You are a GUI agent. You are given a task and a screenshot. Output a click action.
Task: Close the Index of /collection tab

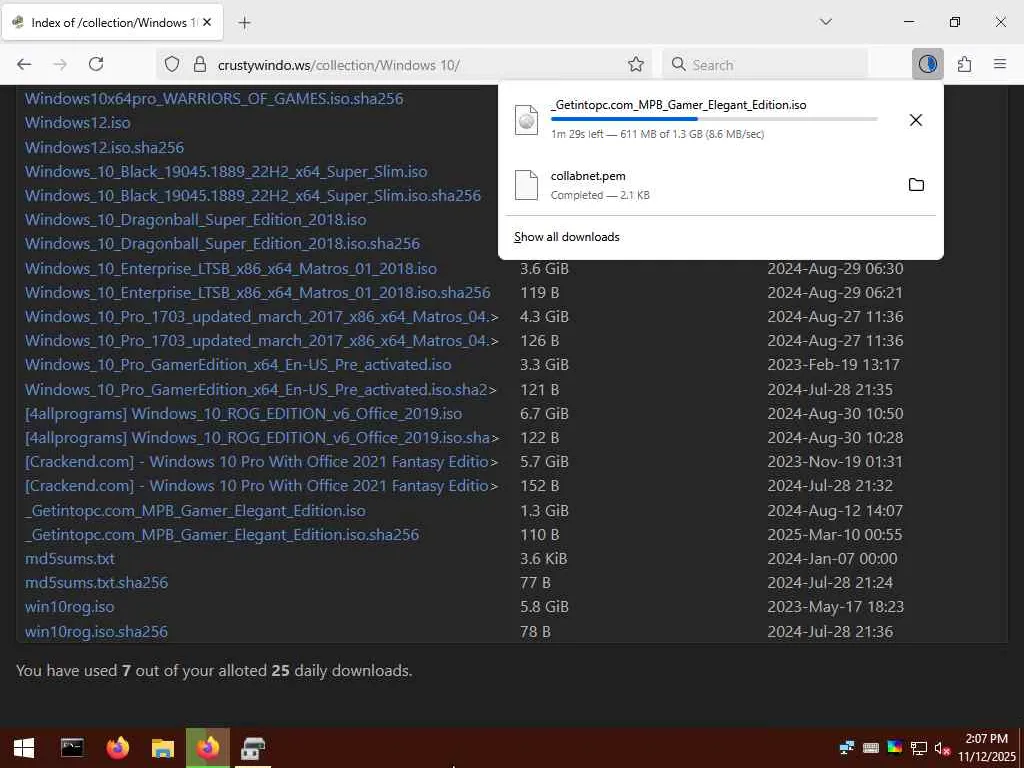tap(207, 22)
